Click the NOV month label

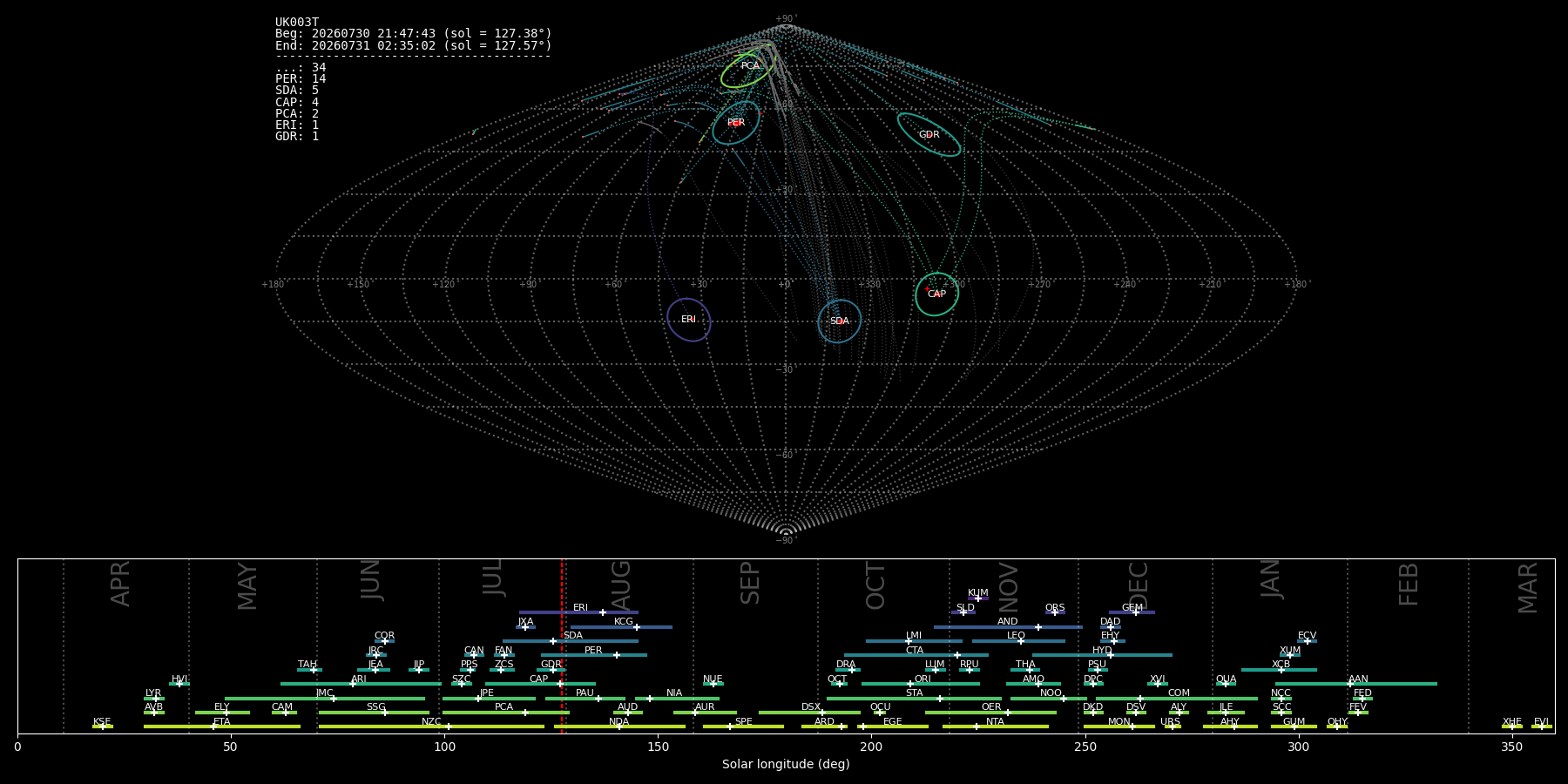click(1008, 587)
